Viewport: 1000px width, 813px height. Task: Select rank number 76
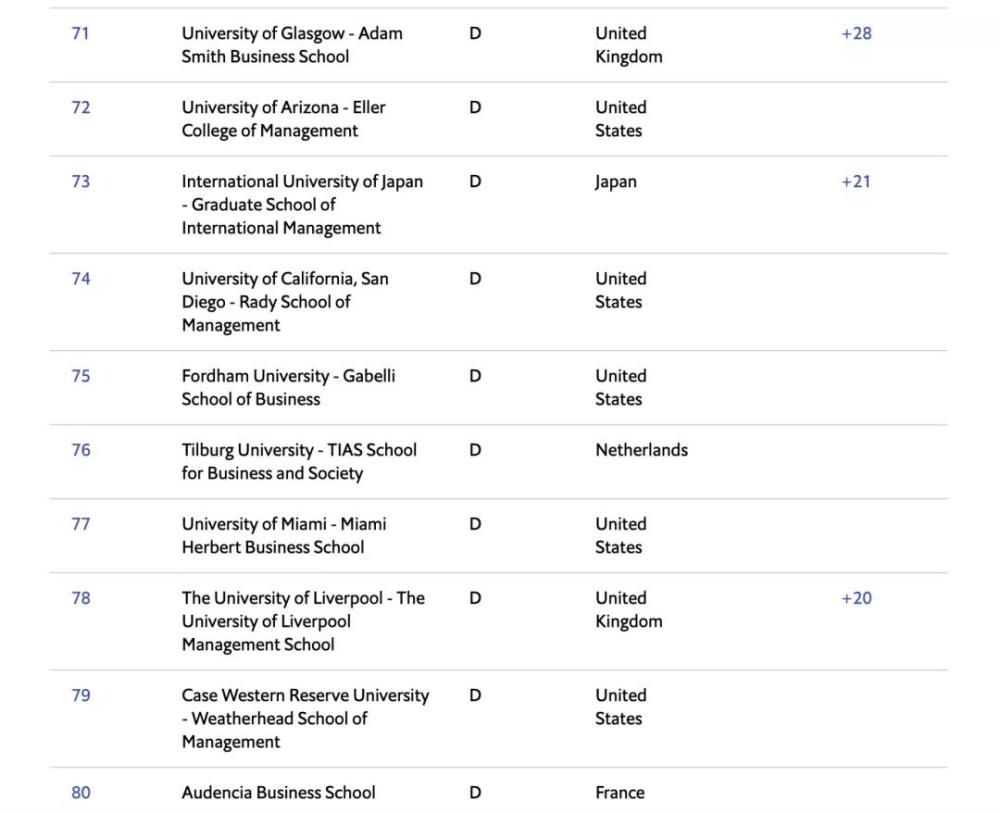[x=80, y=450]
